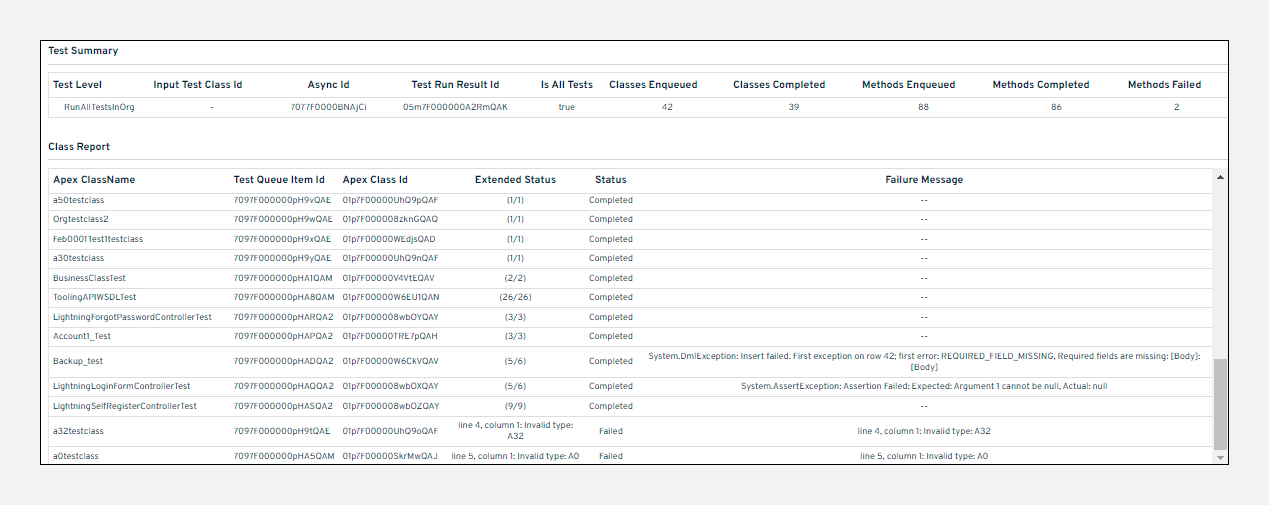Click the Extended Status column header
The image size is (1269, 505).
coord(515,180)
